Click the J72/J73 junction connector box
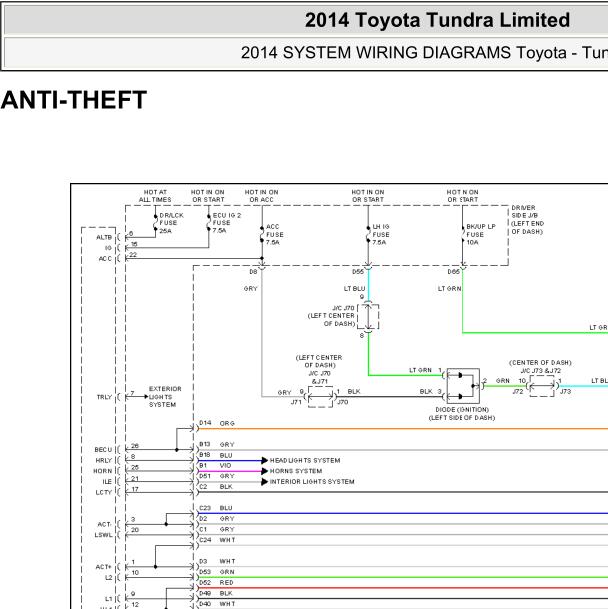 pyautogui.click(x=542, y=386)
